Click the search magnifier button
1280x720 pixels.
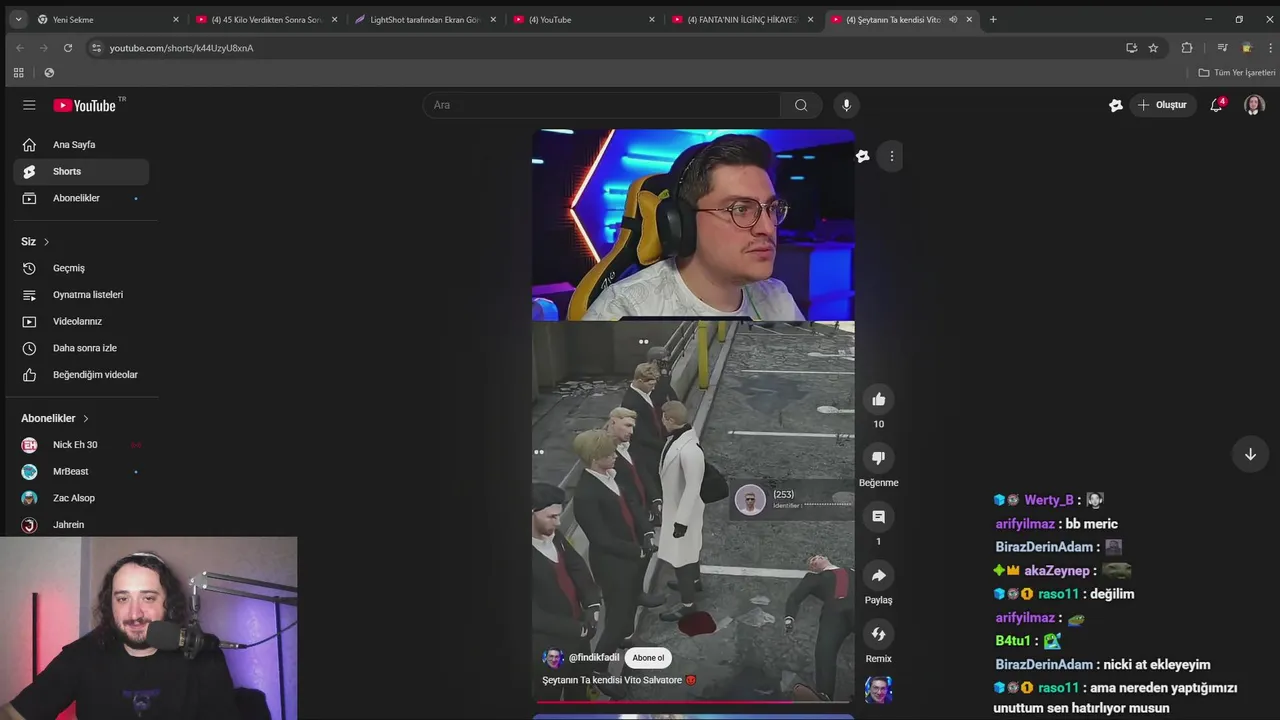[x=801, y=105]
